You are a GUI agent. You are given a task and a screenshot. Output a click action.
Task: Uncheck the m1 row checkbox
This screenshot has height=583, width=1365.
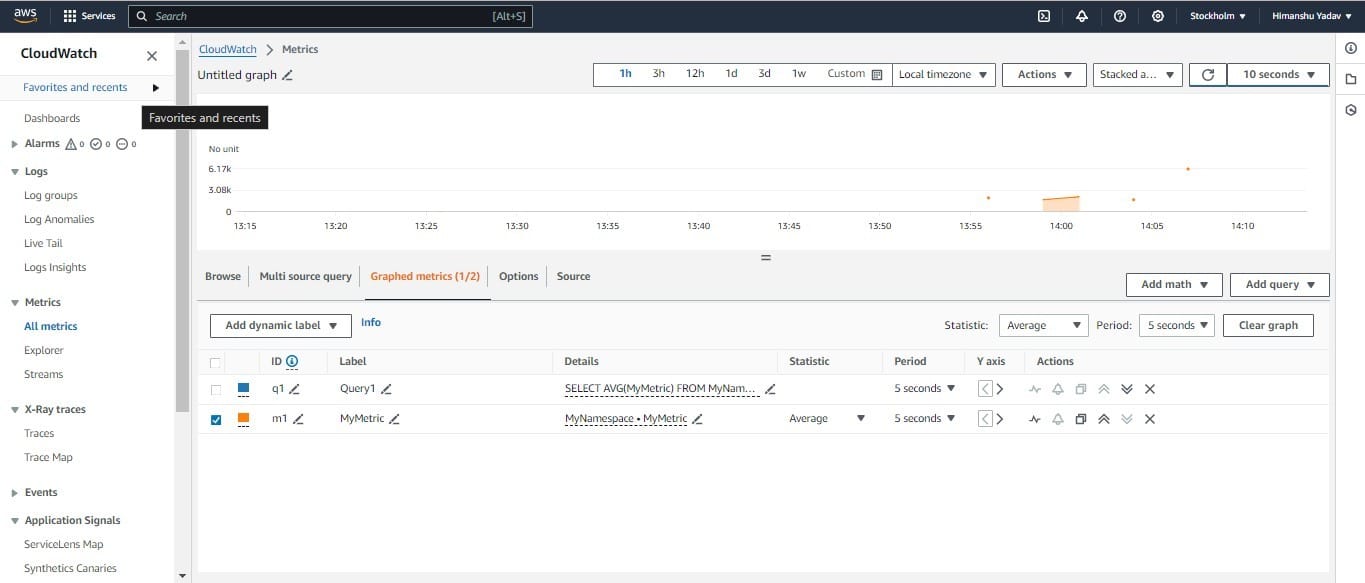click(x=216, y=419)
